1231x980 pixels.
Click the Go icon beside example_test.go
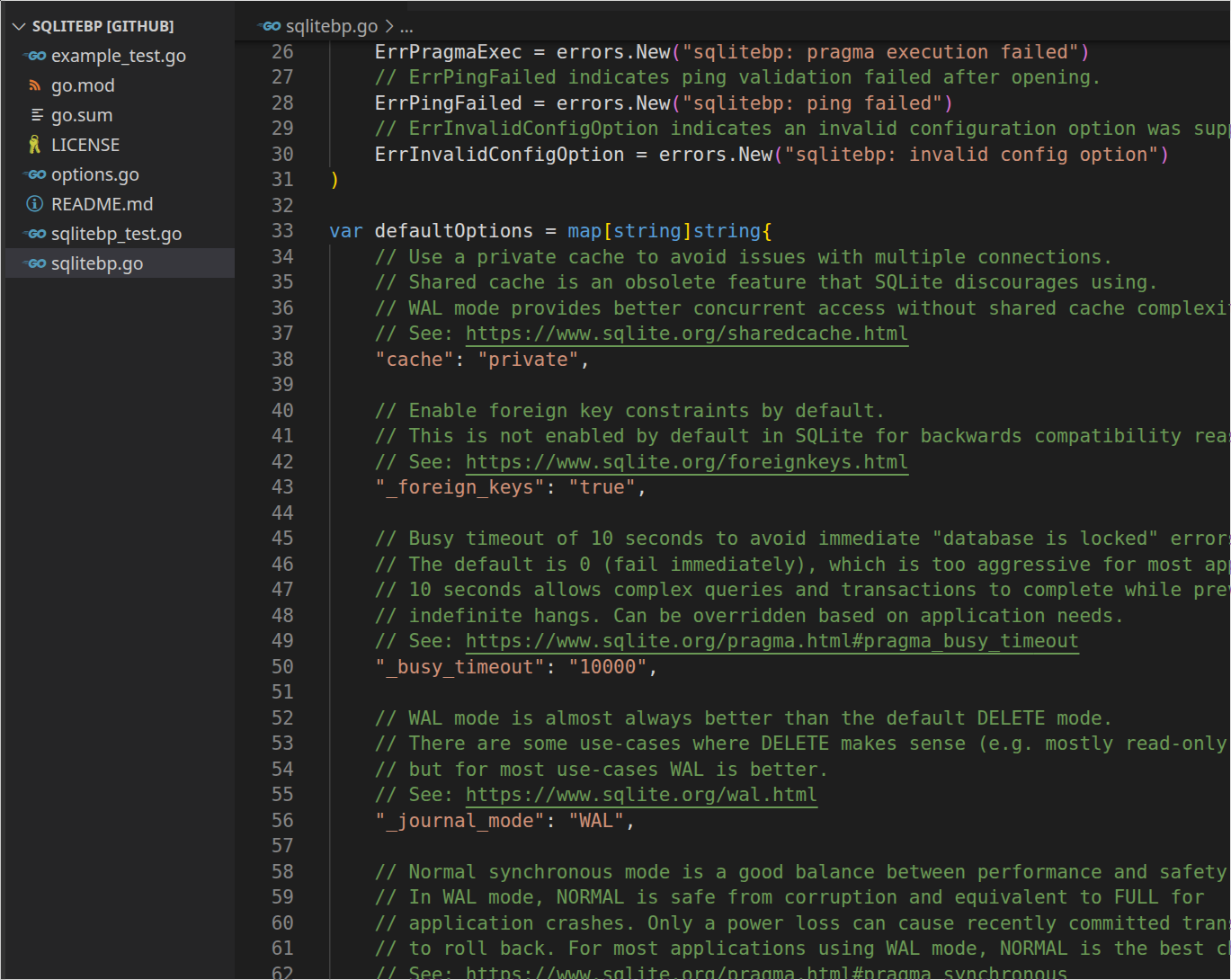36,56
